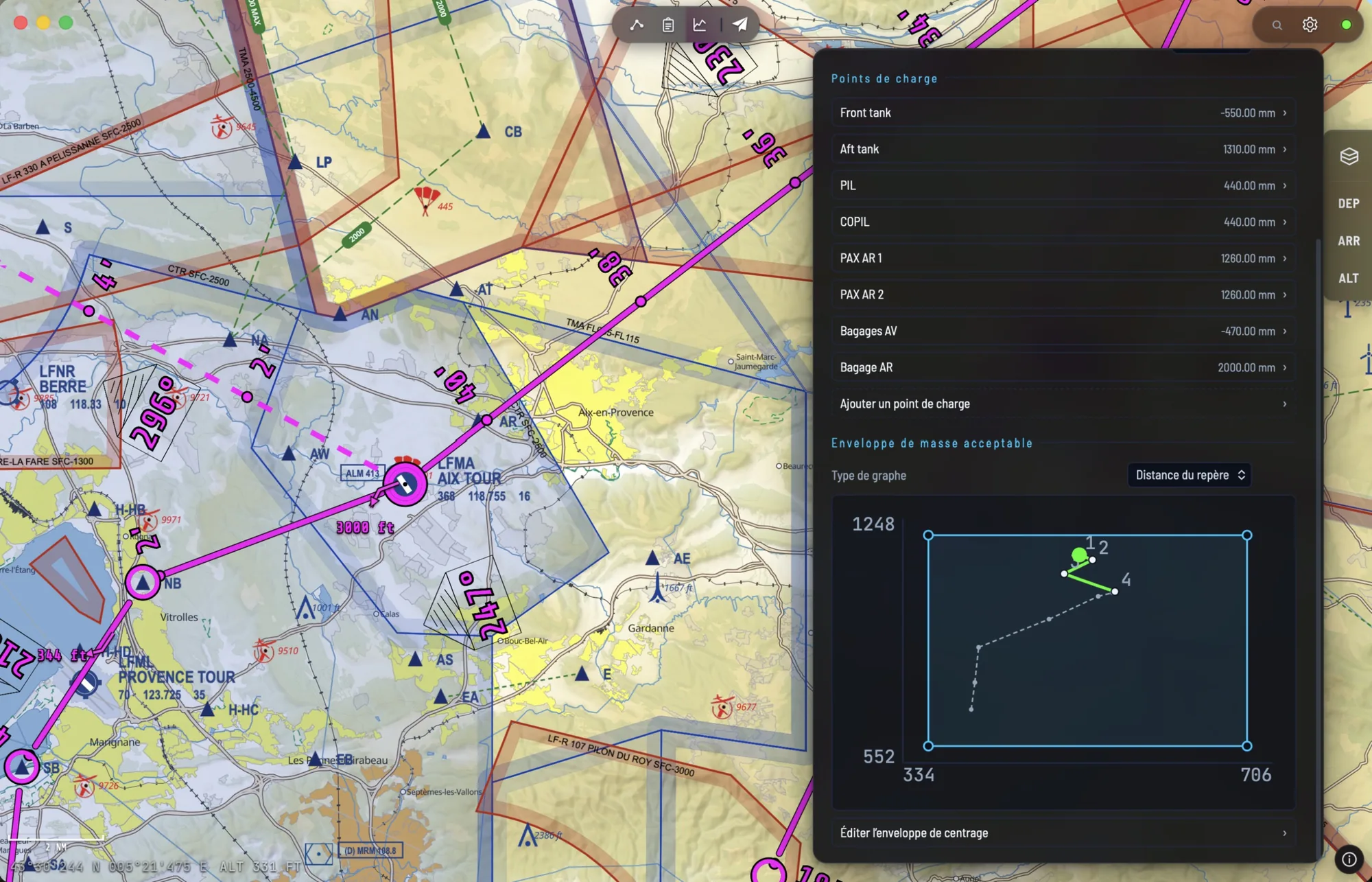Viewport: 1372px width, 882px height.
Task: Switch to the DEP side tab
Action: pos(1348,204)
